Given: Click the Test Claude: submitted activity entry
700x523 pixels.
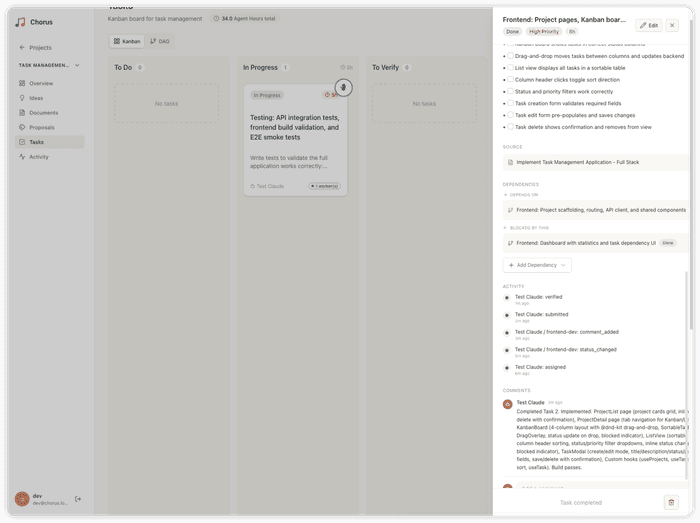Looking at the screenshot, I should [542, 315].
